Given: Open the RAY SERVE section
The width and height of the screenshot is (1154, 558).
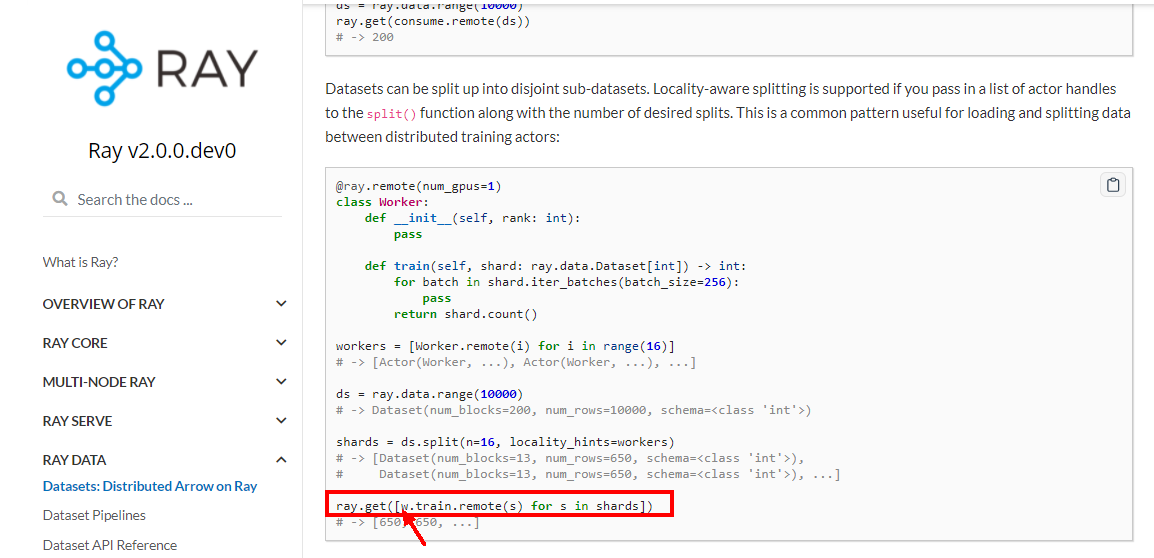Looking at the screenshot, I should pos(77,421).
